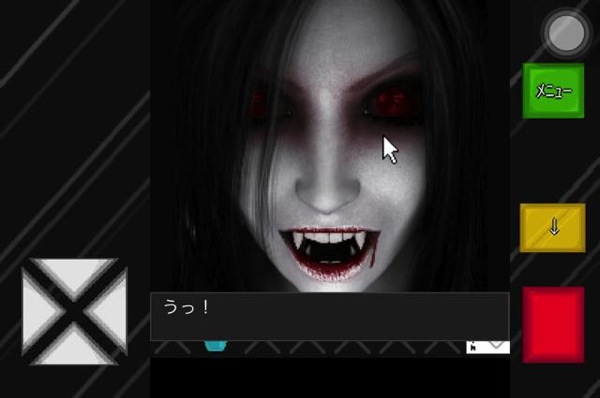Open the green メニュー button
This screenshot has height=398, width=600.
click(553, 91)
